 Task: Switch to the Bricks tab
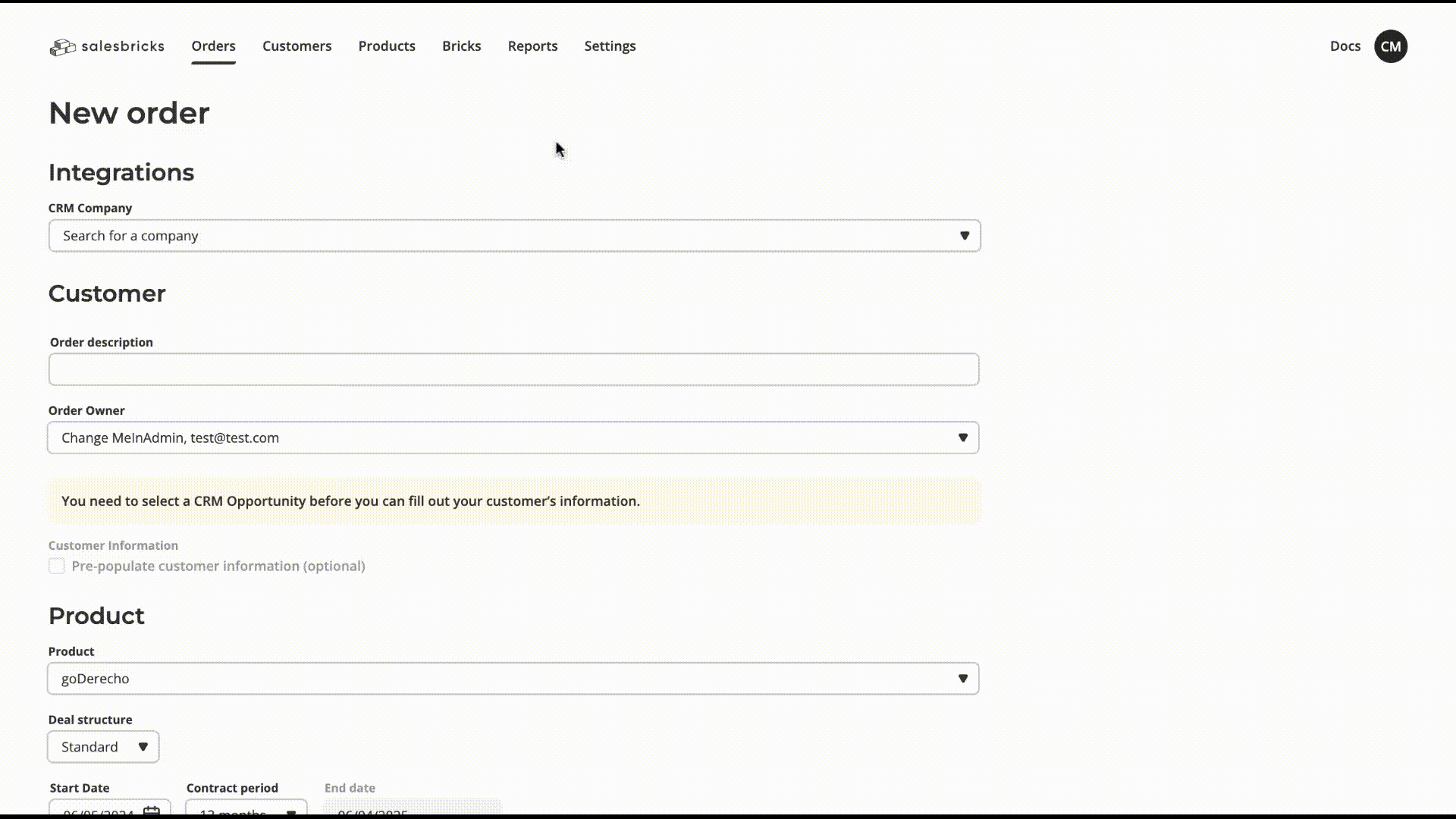[461, 46]
